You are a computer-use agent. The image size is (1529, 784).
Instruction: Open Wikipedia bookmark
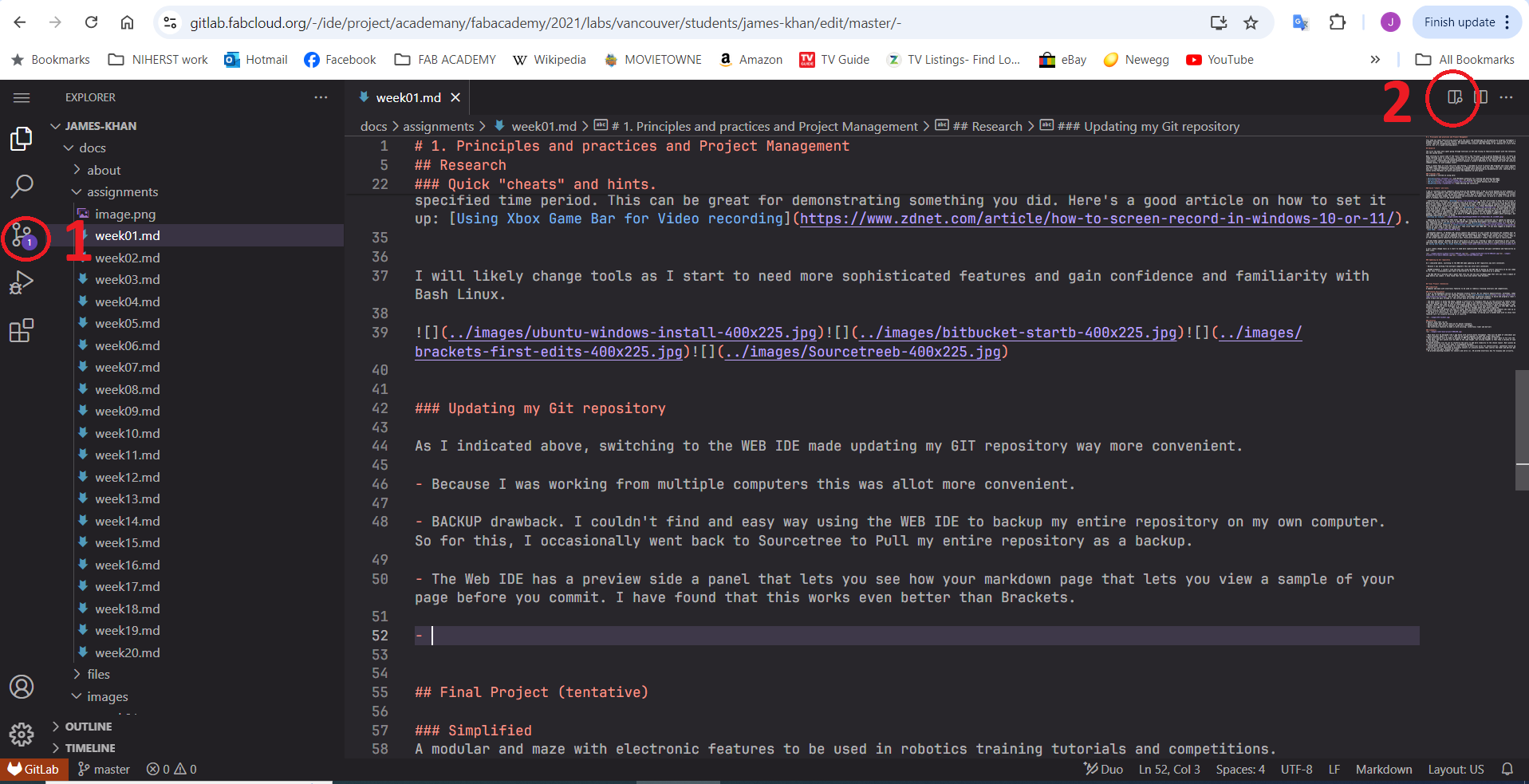[549, 60]
